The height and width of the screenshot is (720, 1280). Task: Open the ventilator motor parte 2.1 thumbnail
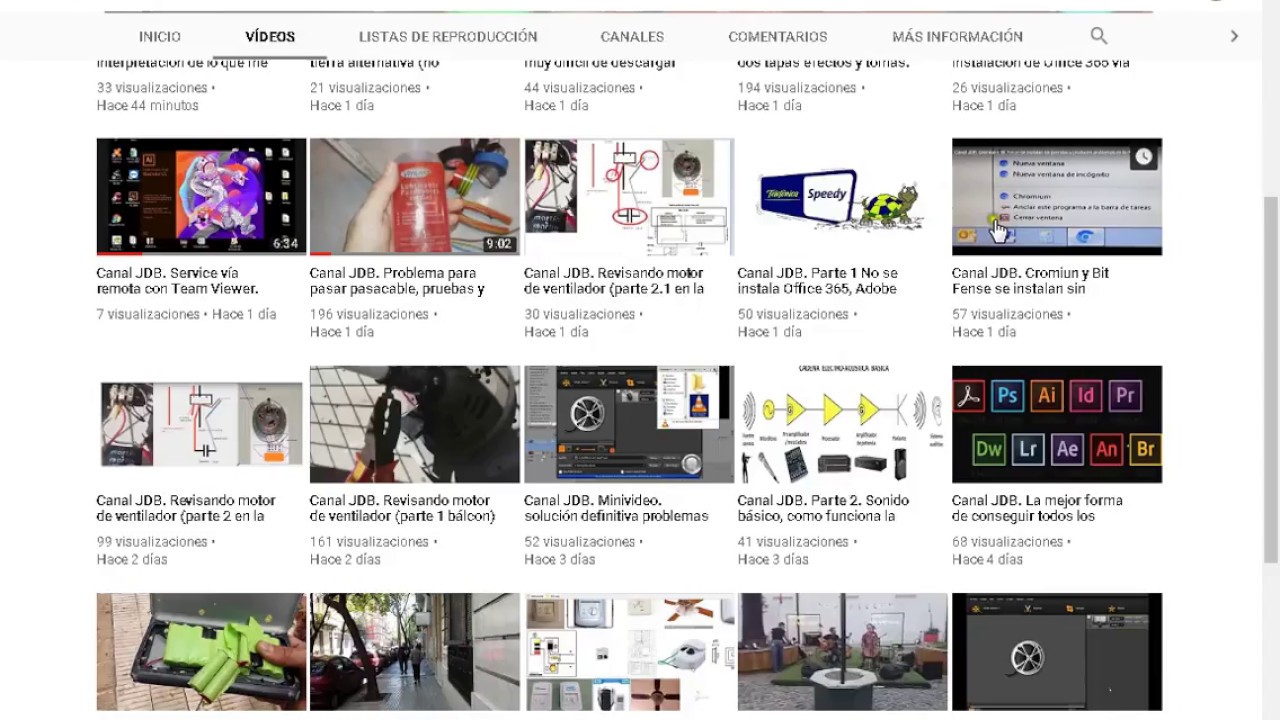629,197
